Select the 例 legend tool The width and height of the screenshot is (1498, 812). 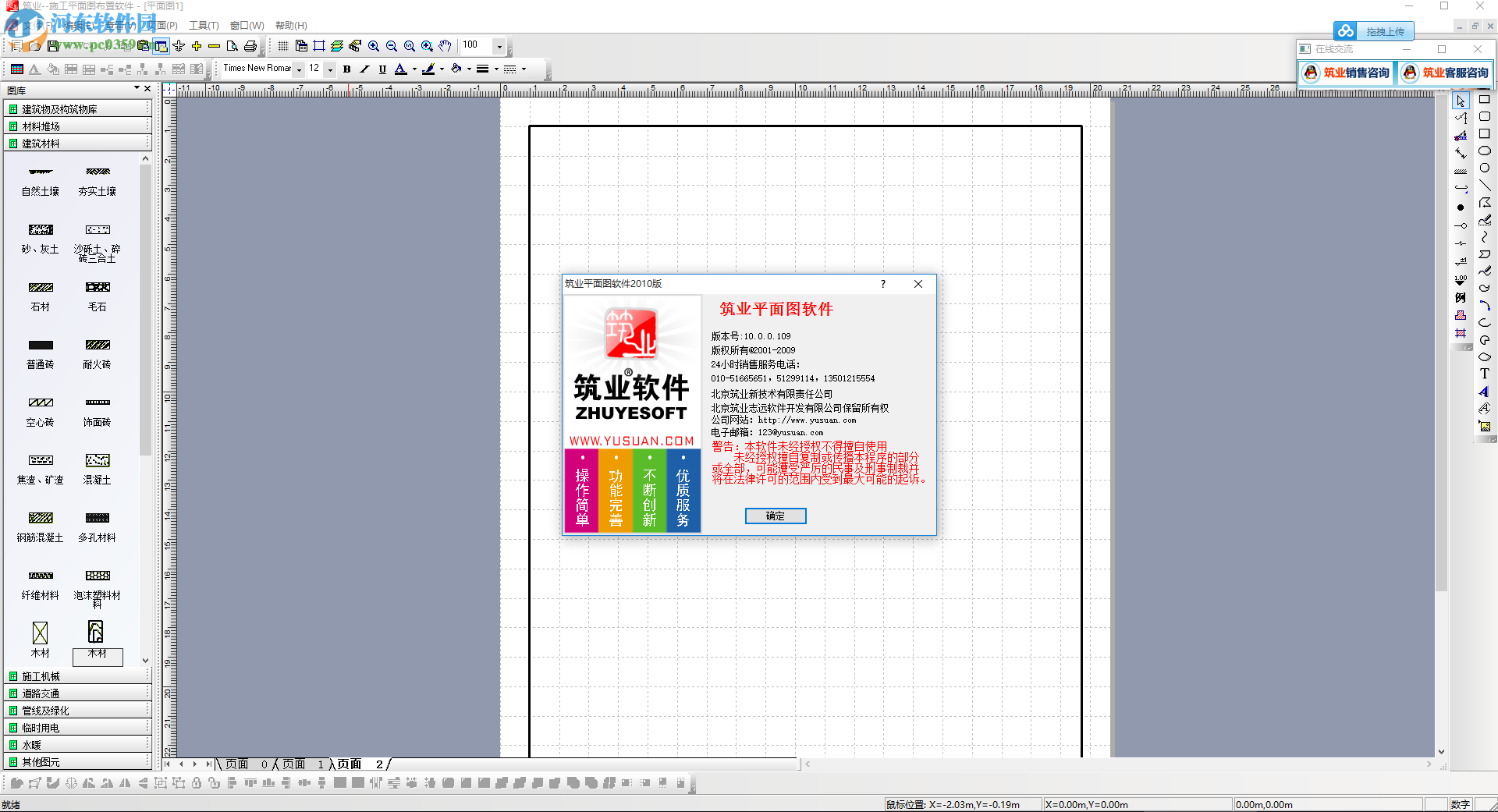(1461, 297)
